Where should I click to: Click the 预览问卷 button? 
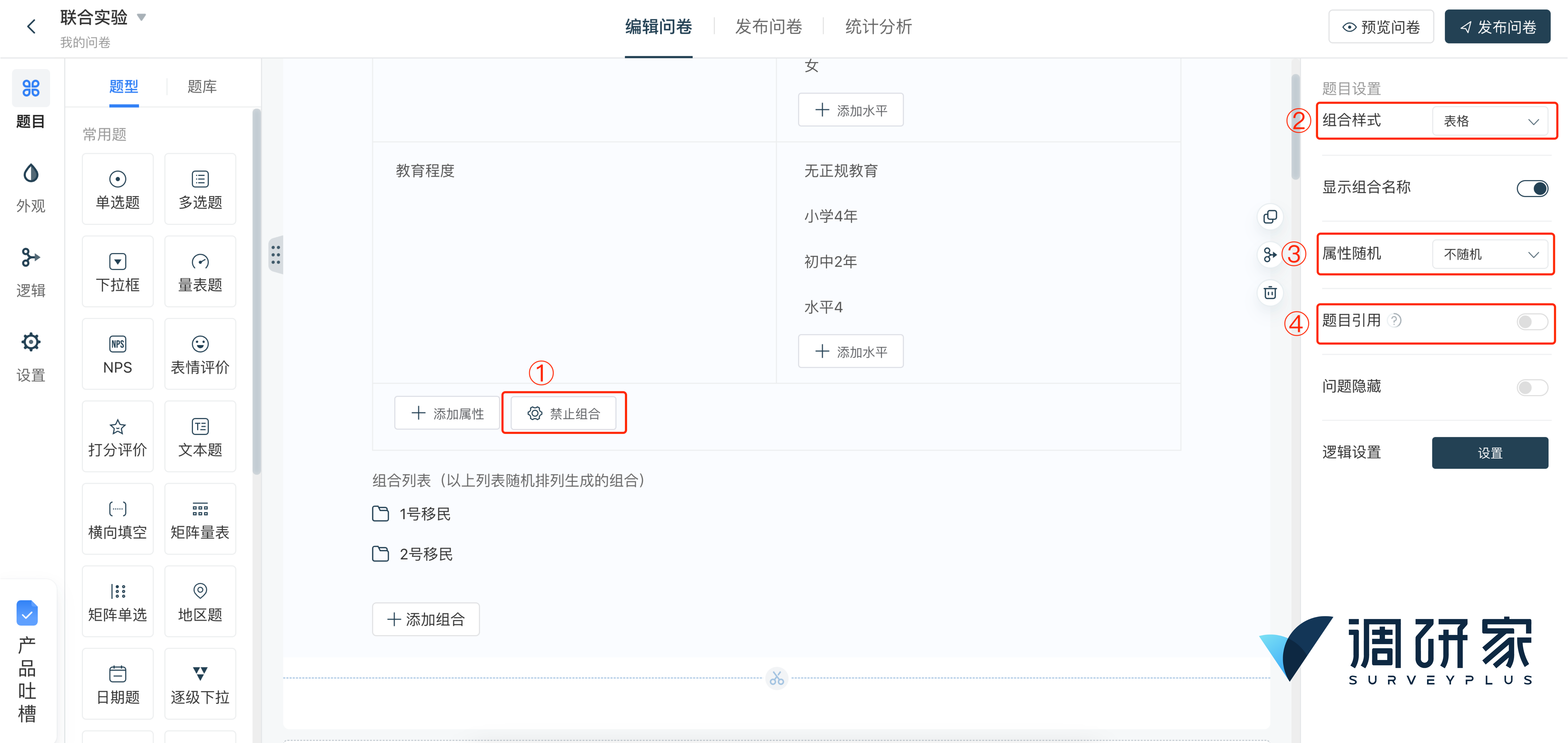1381,27
